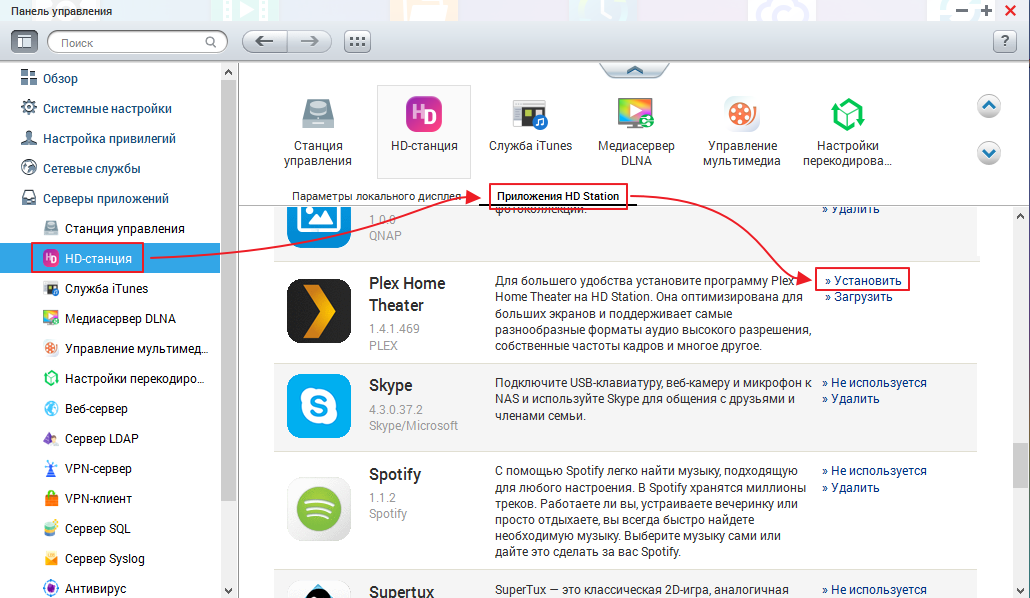The height and width of the screenshot is (598, 1030).
Task: Select the HD-станция icon in the top strip
Action: [x=424, y=131]
